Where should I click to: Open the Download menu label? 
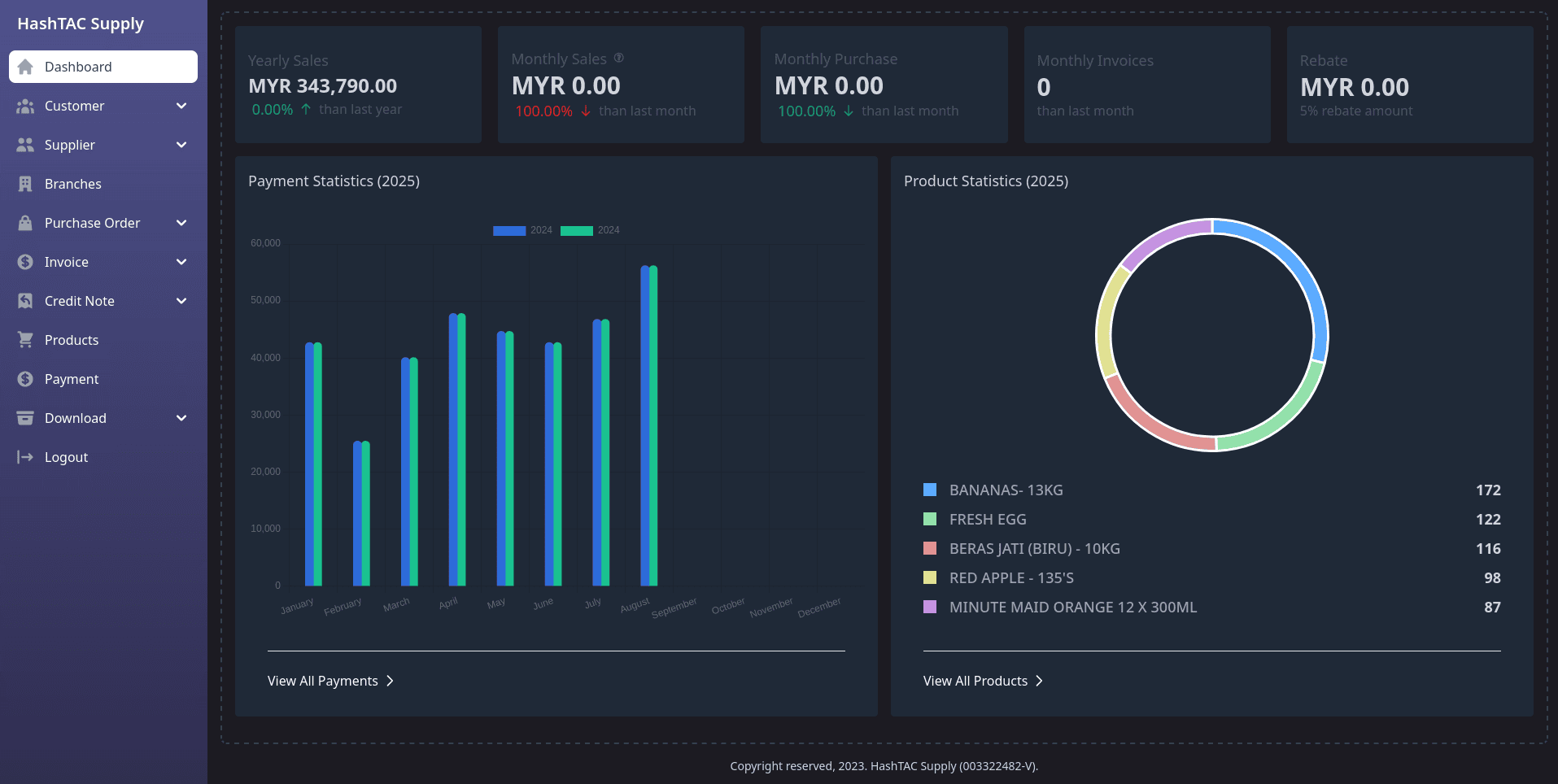[76, 418]
